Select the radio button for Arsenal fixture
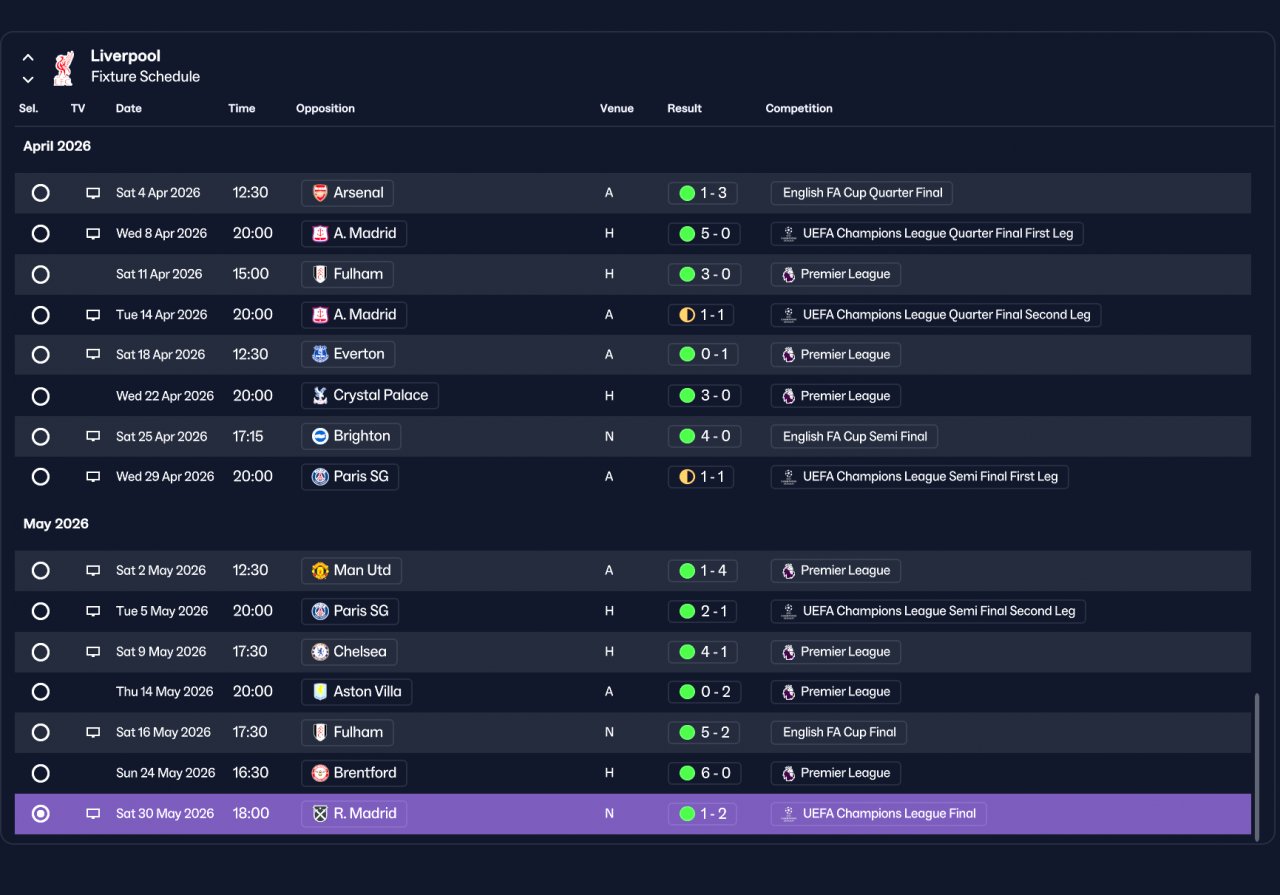 (40, 193)
